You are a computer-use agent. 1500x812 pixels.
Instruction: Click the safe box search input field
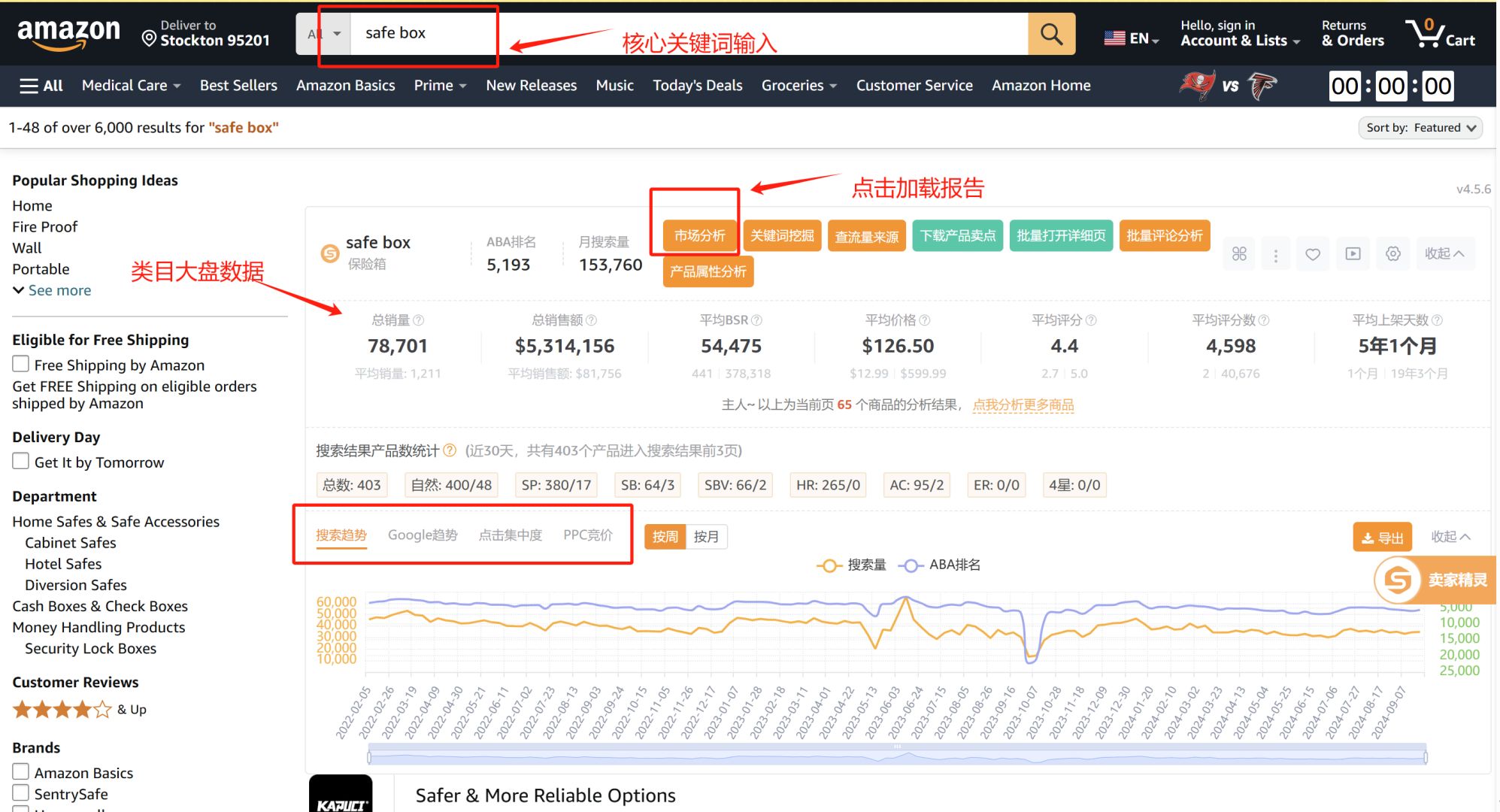click(x=688, y=34)
